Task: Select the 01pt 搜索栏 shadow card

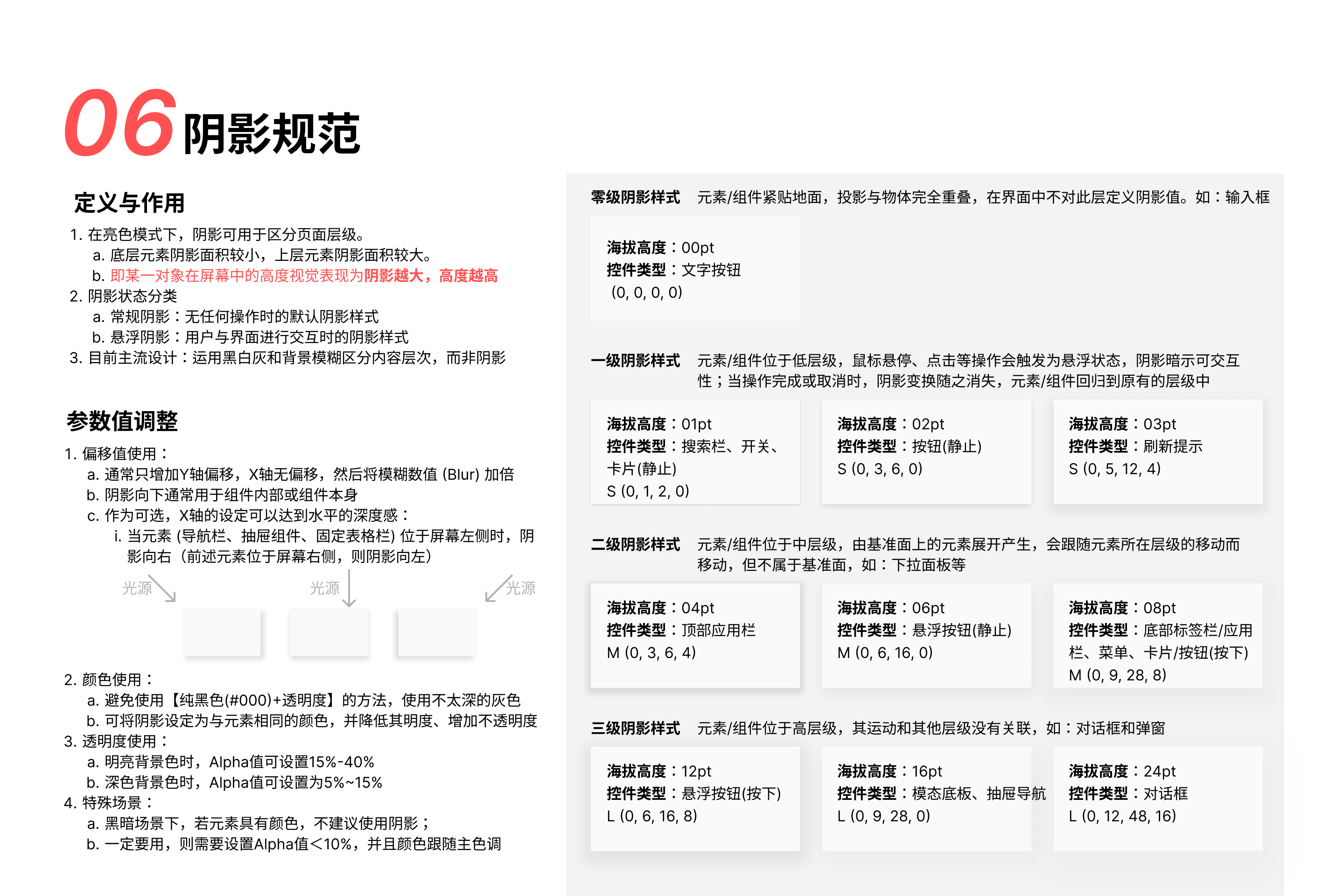Action: [695, 451]
